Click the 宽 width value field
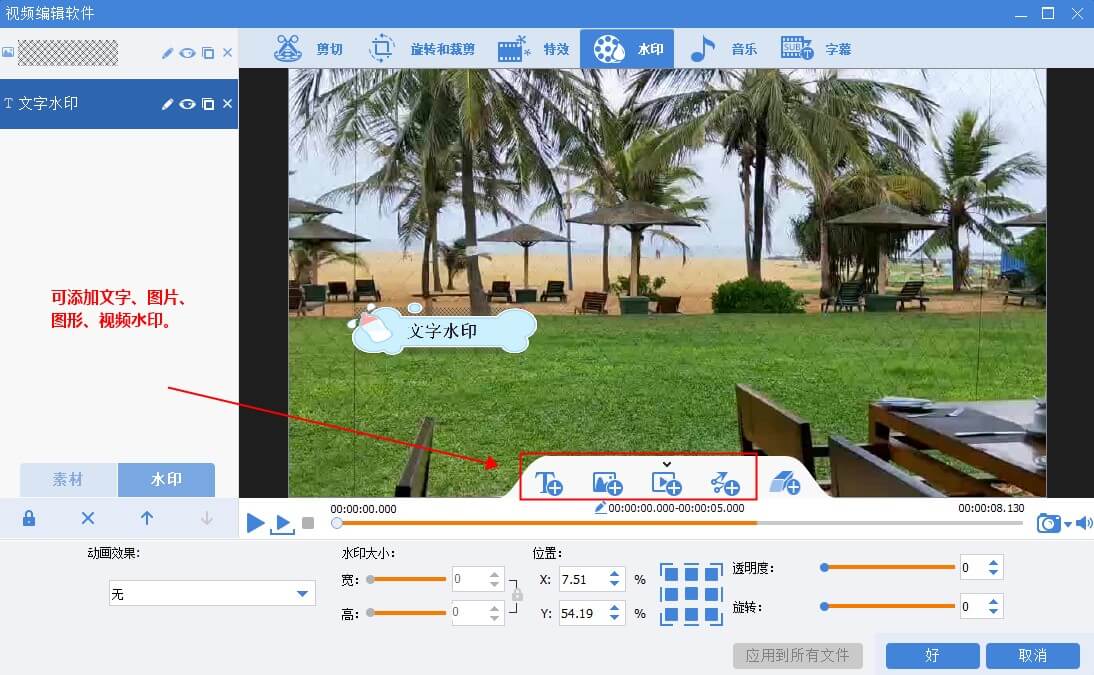The height and width of the screenshot is (675, 1094). pyautogui.click(x=469, y=579)
